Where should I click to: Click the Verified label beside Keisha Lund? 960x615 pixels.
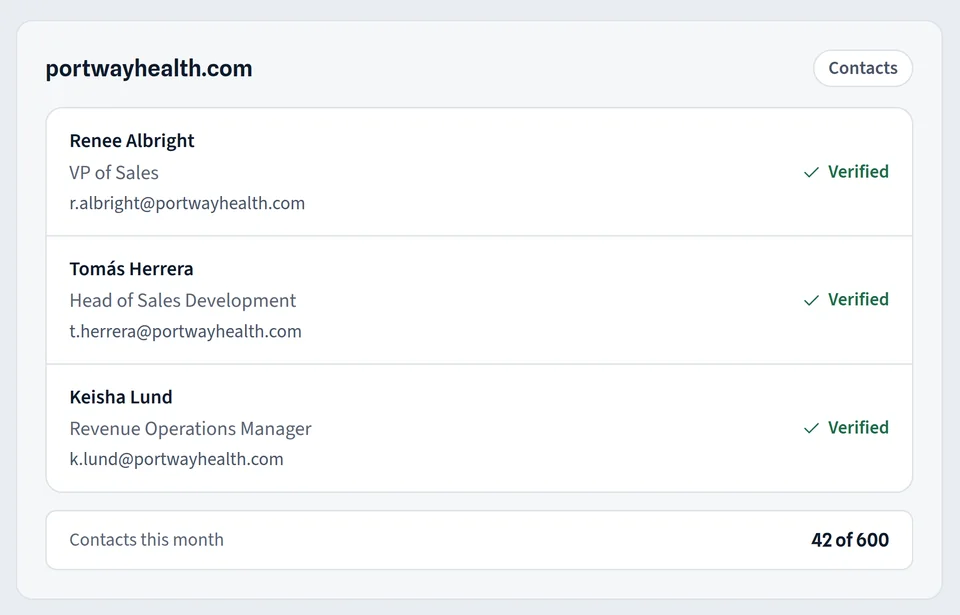tap(858, 428)
